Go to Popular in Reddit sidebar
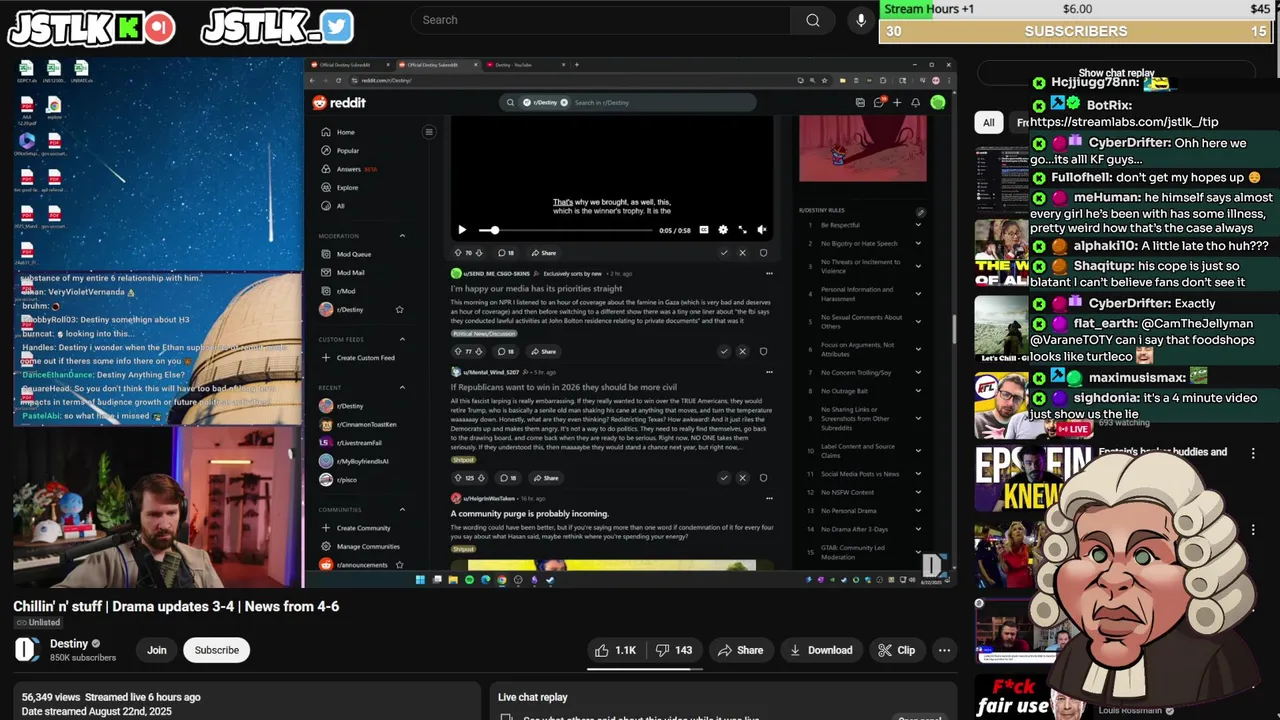Viewport: 1280px width, 720px height. pyautogui.click(x=339, y=151)
